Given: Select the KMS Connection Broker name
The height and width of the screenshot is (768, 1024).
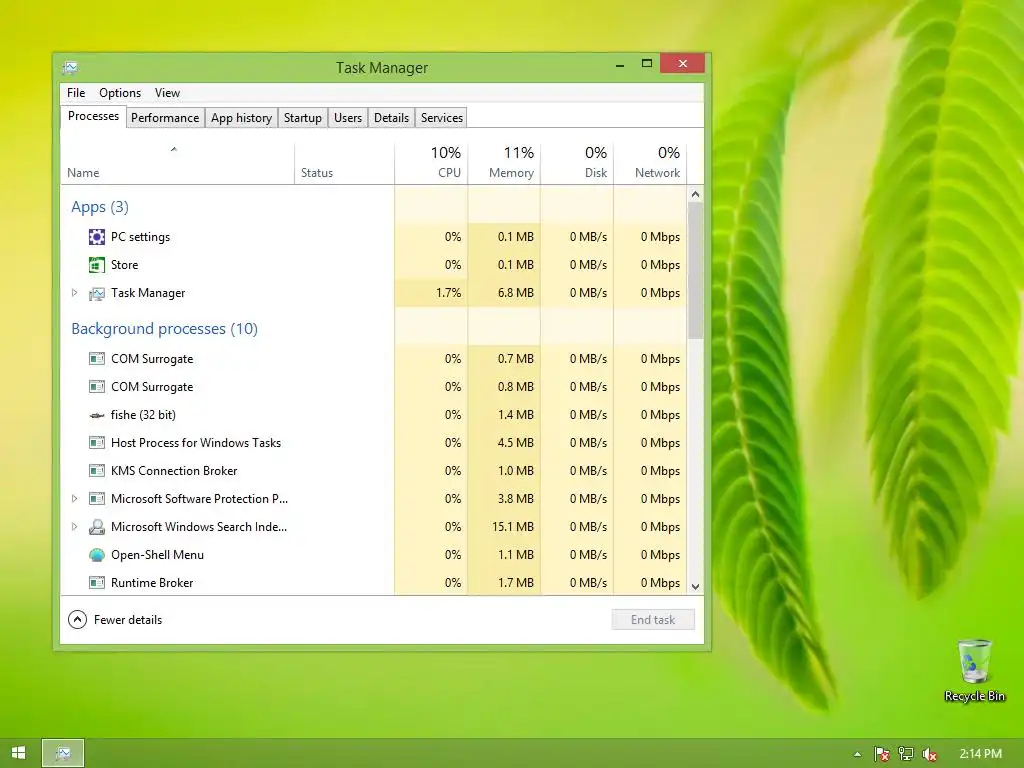Looking at the screenshot, I should [x=174, y=471].
